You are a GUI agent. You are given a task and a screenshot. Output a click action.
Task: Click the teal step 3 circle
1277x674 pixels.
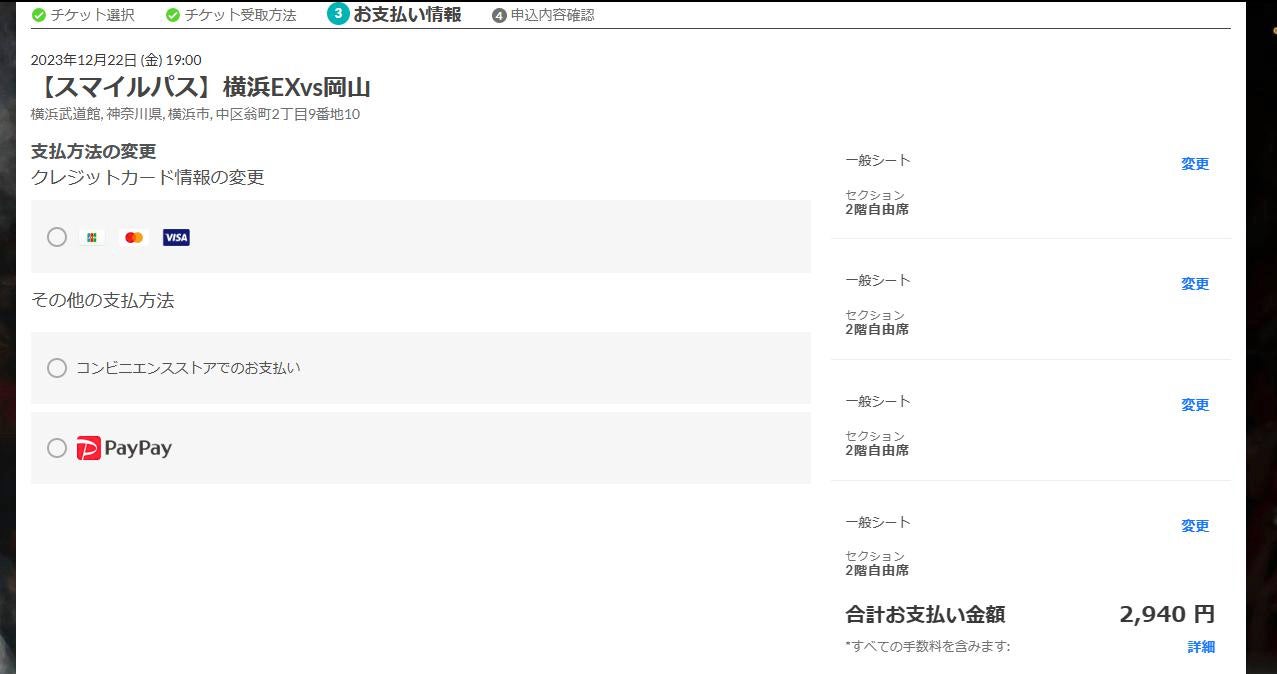click(x=338, y=14)
